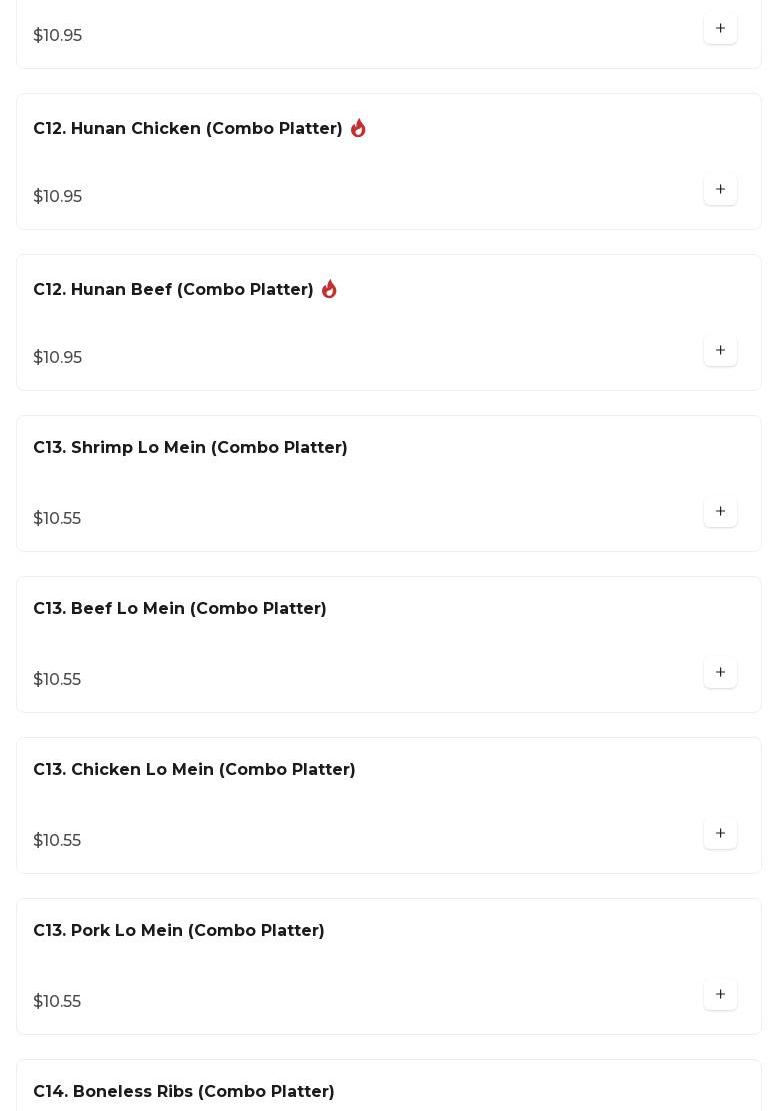
Task: Add C13. Shrimp Lo Mein to cart
Action: point(720,512)
